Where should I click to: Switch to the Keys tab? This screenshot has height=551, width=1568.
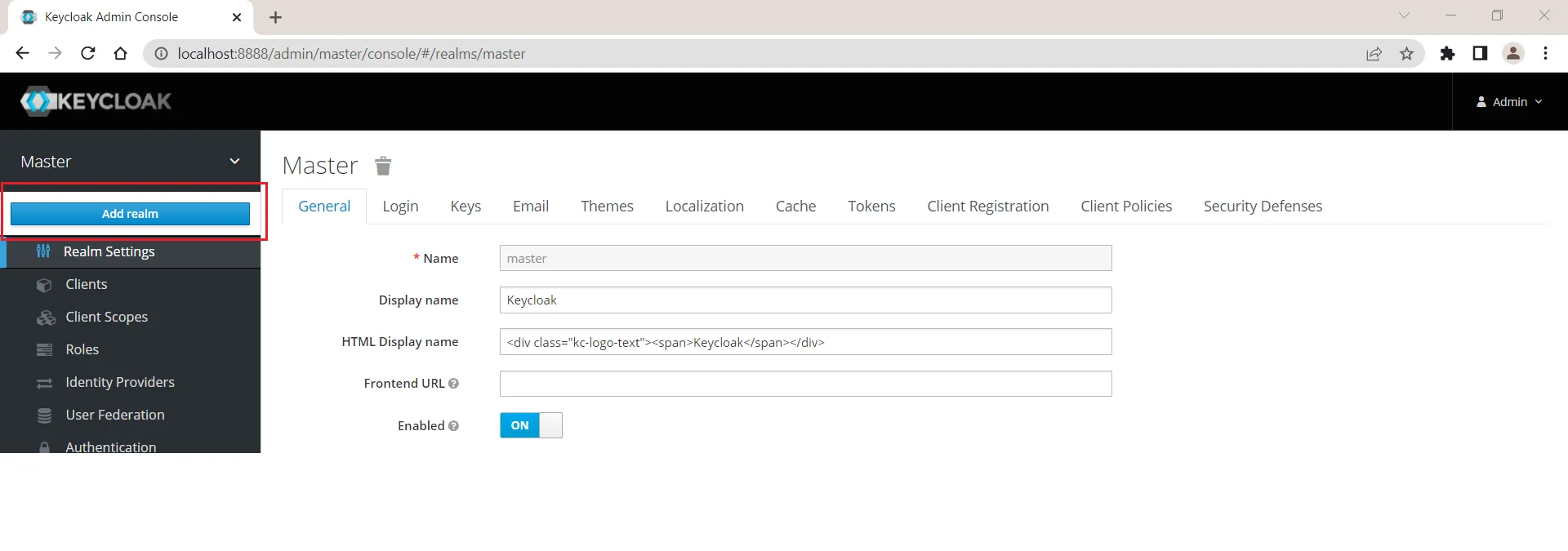click(465, 207)
